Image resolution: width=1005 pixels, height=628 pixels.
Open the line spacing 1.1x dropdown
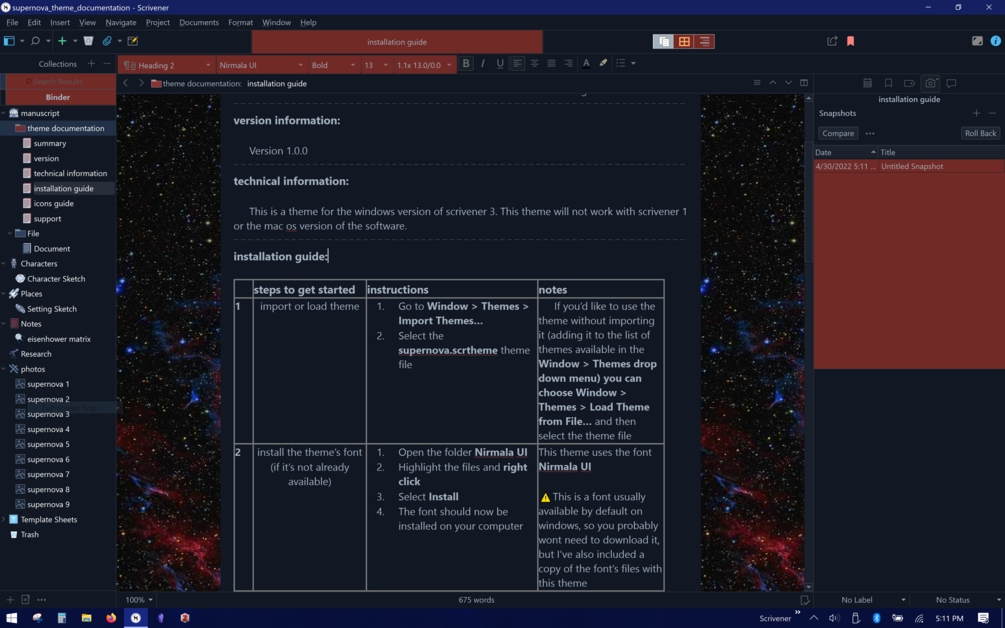[x=424, y=65]
